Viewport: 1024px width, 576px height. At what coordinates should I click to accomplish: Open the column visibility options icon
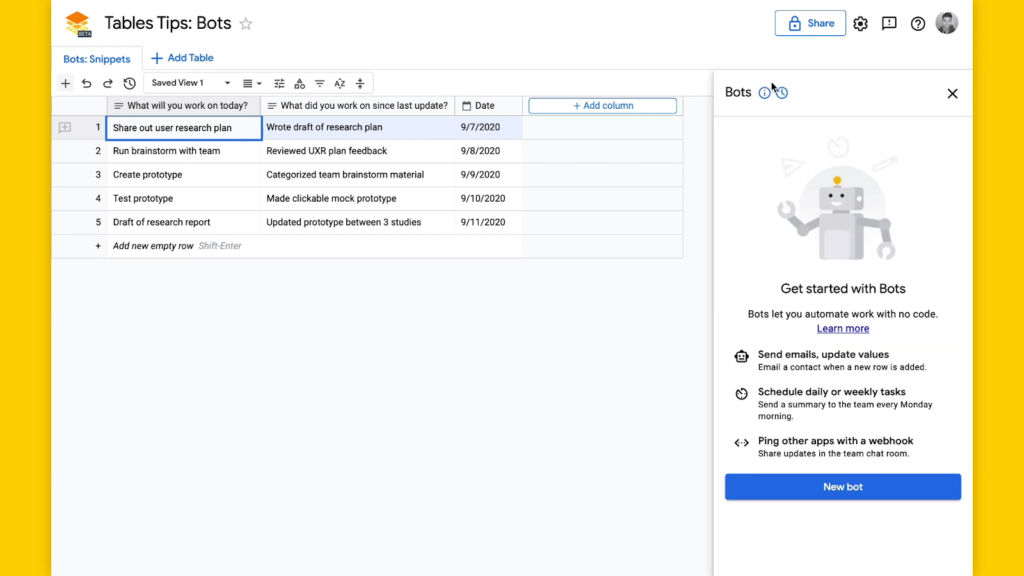279,84
